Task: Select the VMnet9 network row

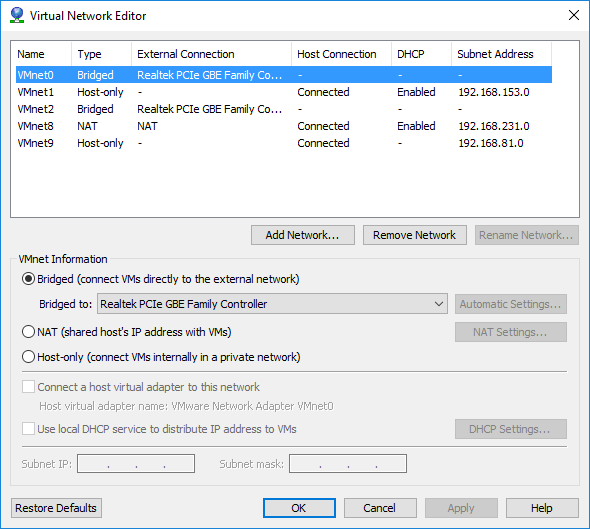Action: coord(284,143)
